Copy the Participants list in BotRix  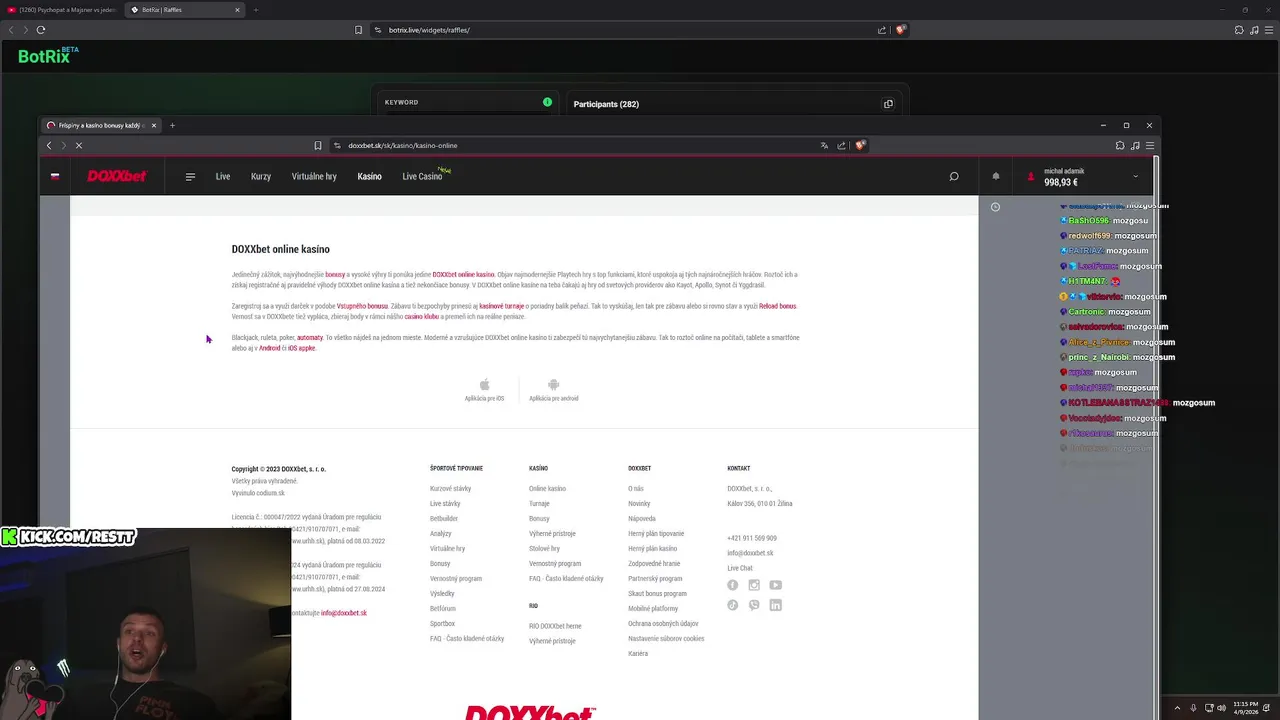888,104
